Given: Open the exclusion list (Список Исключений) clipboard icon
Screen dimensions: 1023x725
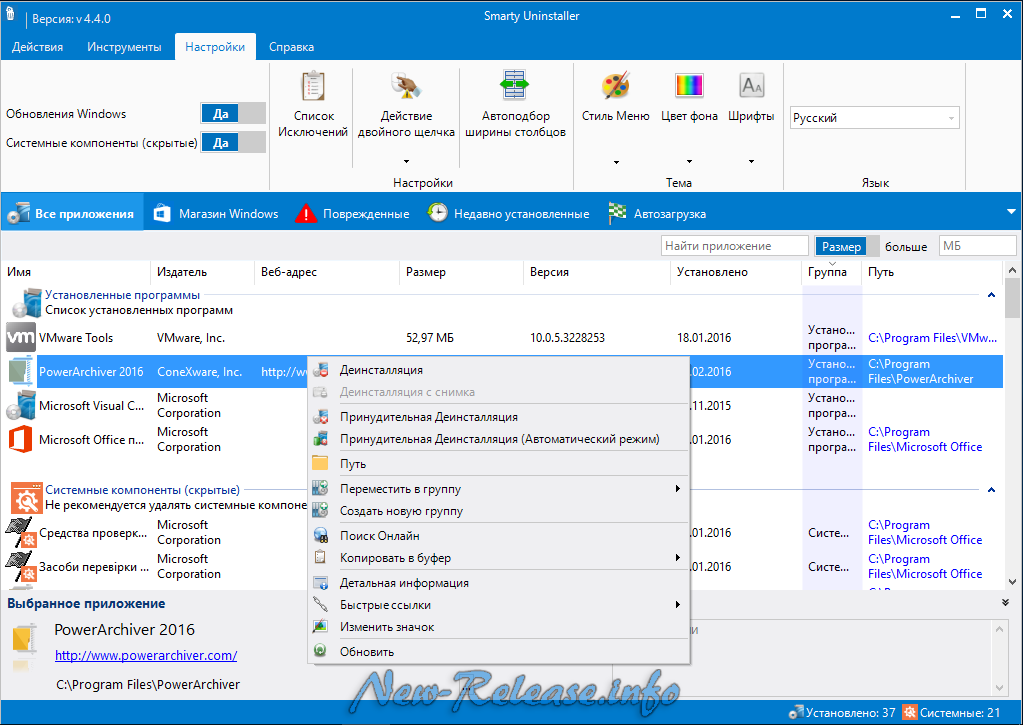Looking at the screenshot, I should pos(313,86).
